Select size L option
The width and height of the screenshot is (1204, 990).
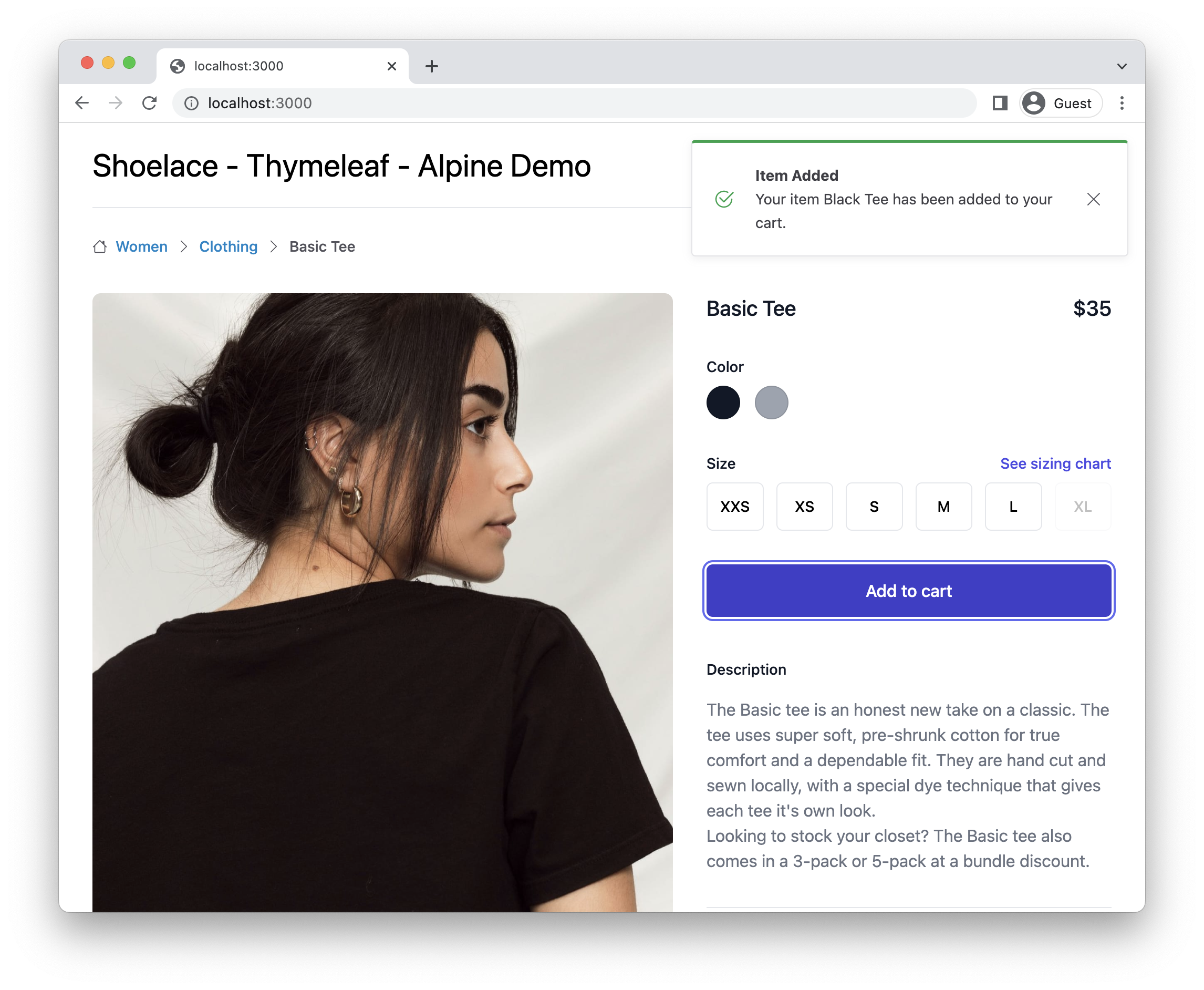pyautogui.click(x=1013, y=506)
